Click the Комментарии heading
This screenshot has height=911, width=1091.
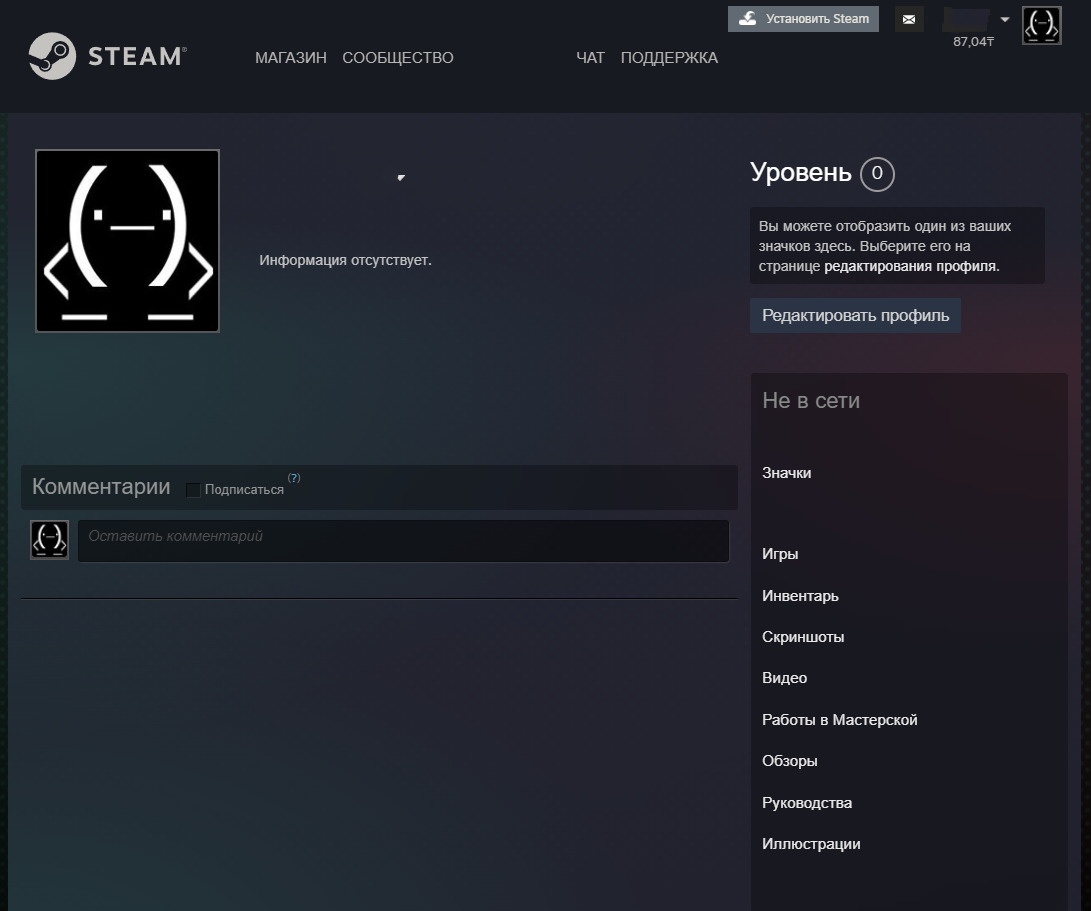(x=101, y=486)
